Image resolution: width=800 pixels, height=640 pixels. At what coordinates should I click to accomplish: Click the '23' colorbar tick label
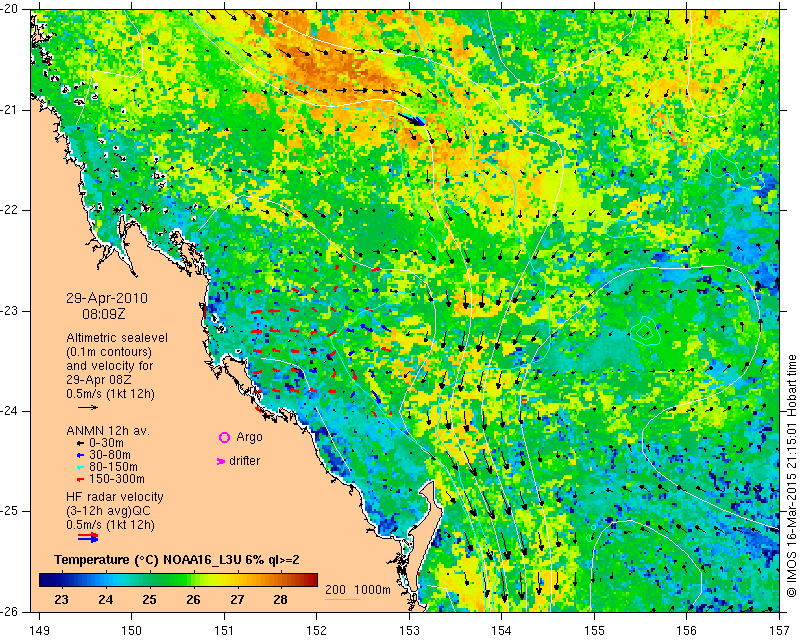click(61, 599)
